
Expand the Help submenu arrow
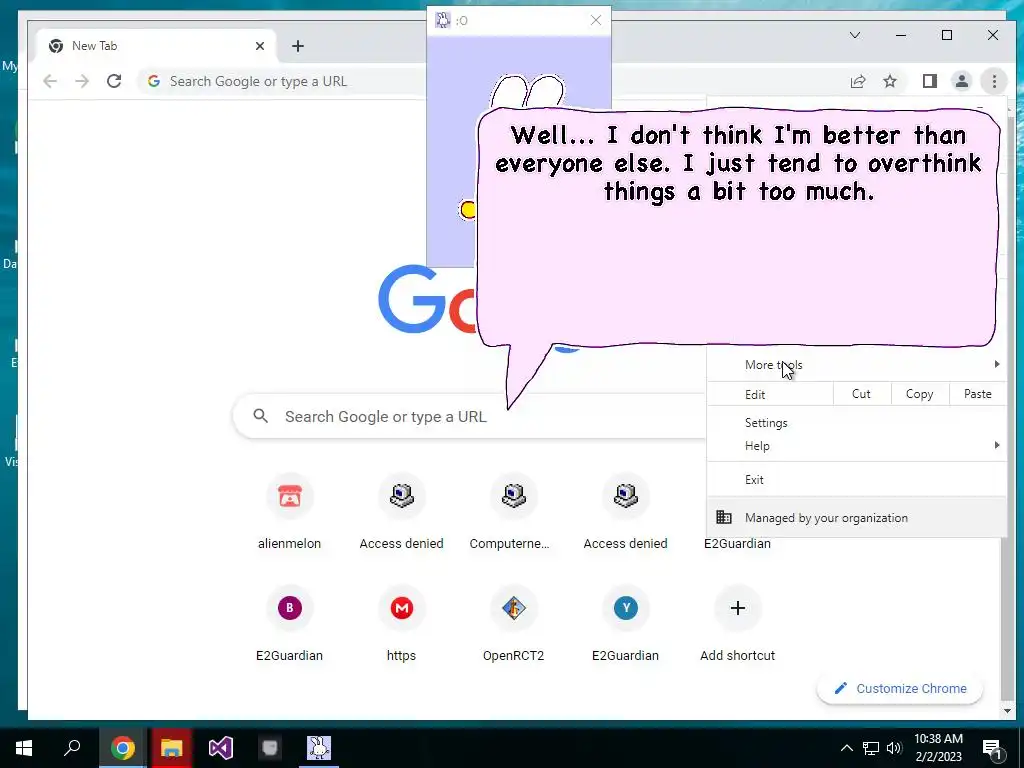click(997, 445)
